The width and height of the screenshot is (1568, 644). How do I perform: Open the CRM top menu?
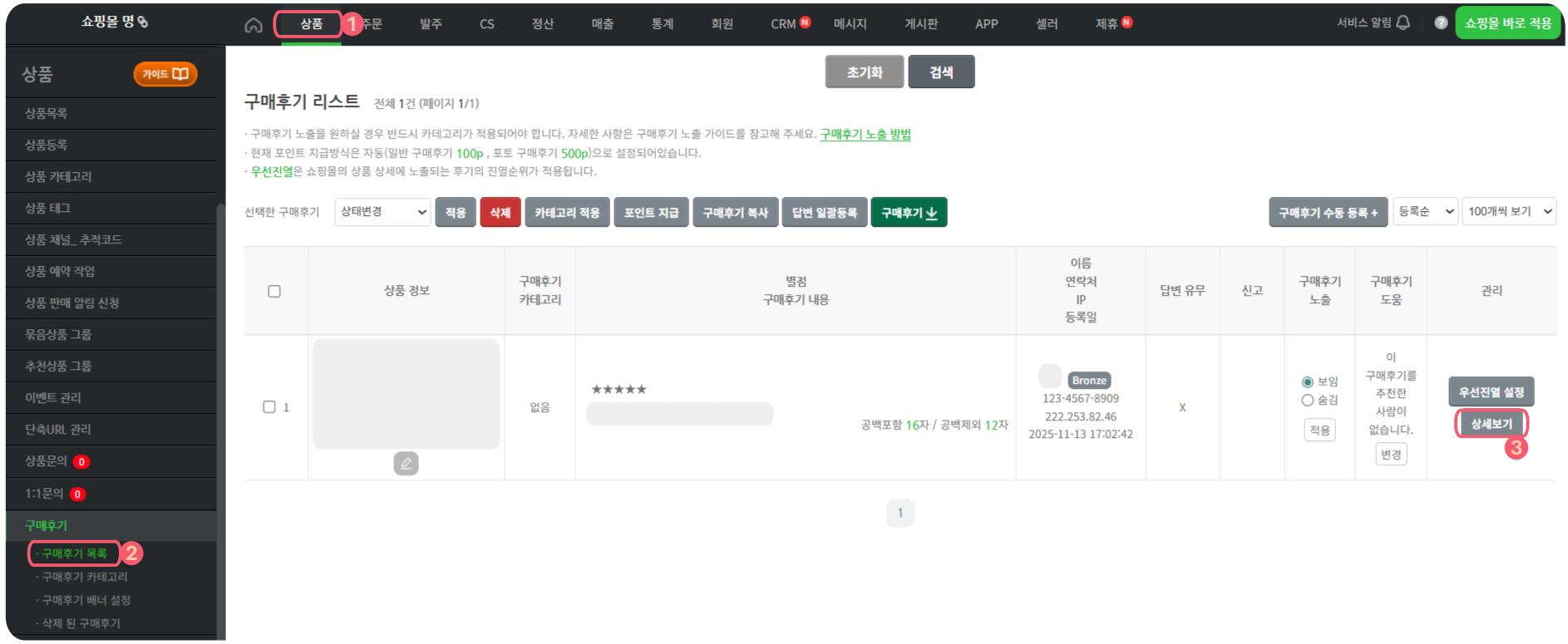783,24
